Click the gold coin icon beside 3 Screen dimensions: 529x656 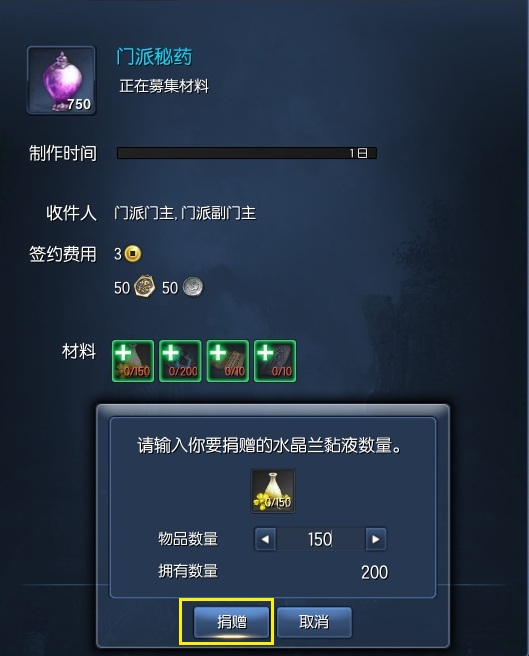click(x=133, y=254)
